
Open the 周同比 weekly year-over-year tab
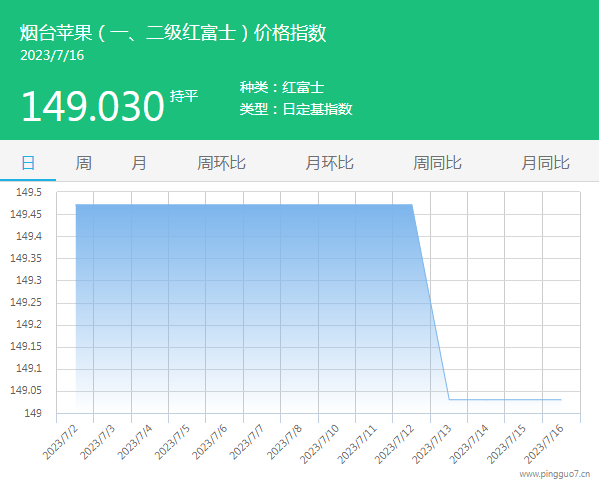coord(437,163)
